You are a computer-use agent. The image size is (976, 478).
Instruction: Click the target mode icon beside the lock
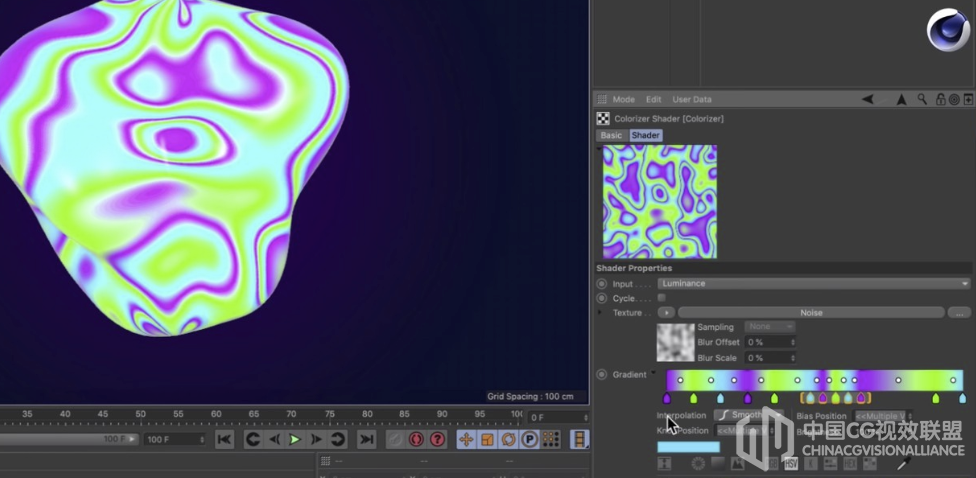tap(954, 100)
